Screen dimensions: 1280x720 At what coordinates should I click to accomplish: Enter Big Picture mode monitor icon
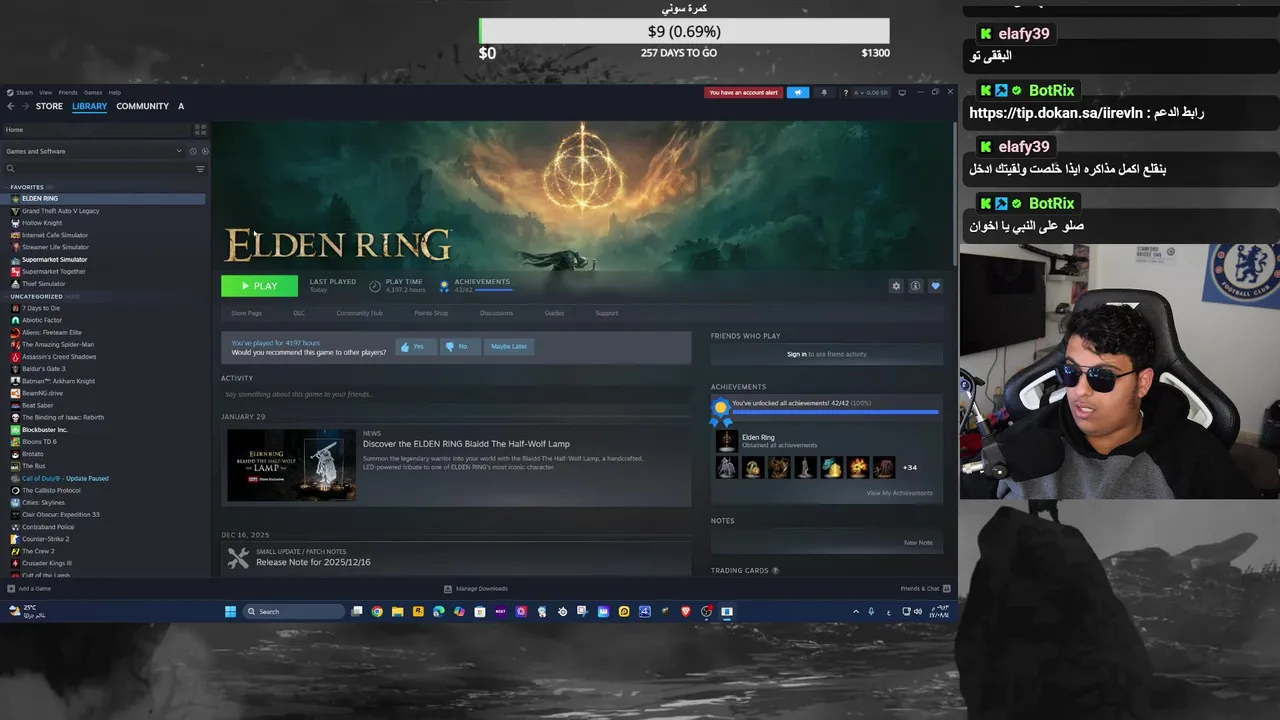[902, 93]
